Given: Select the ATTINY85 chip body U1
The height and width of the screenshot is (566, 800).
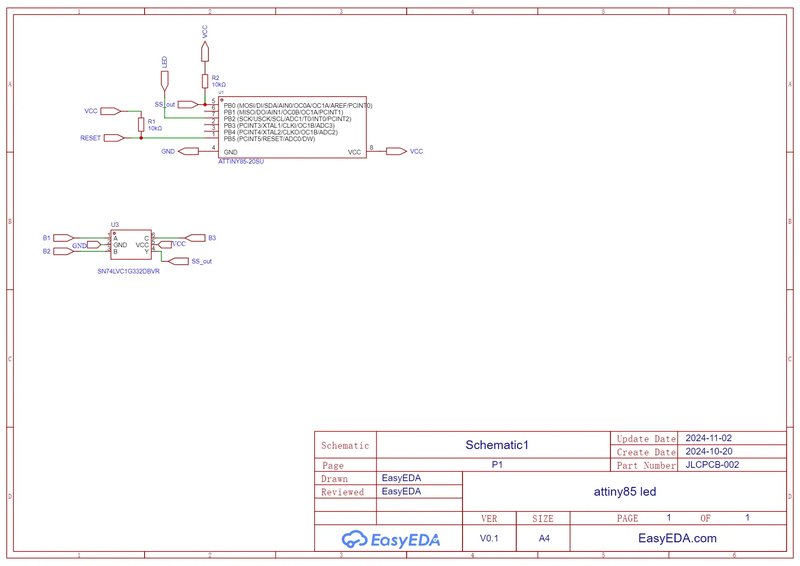Looking at the screenshot, I should coord(292,127).
